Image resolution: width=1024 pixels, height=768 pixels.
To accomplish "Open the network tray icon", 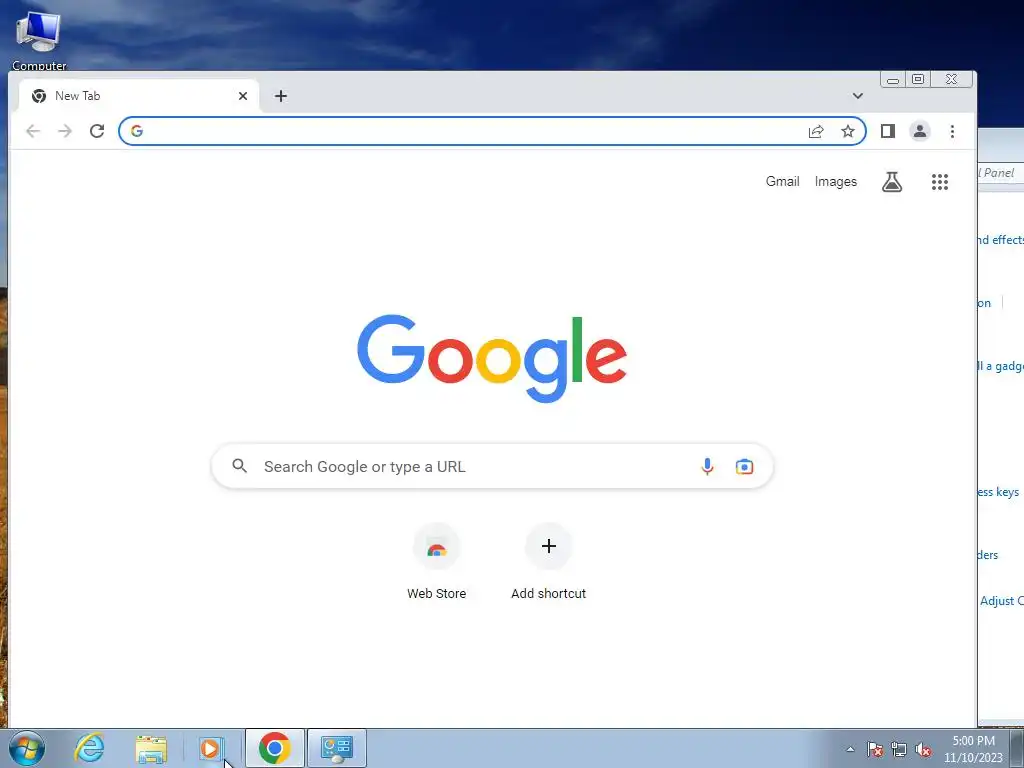I will click(899, 749).
